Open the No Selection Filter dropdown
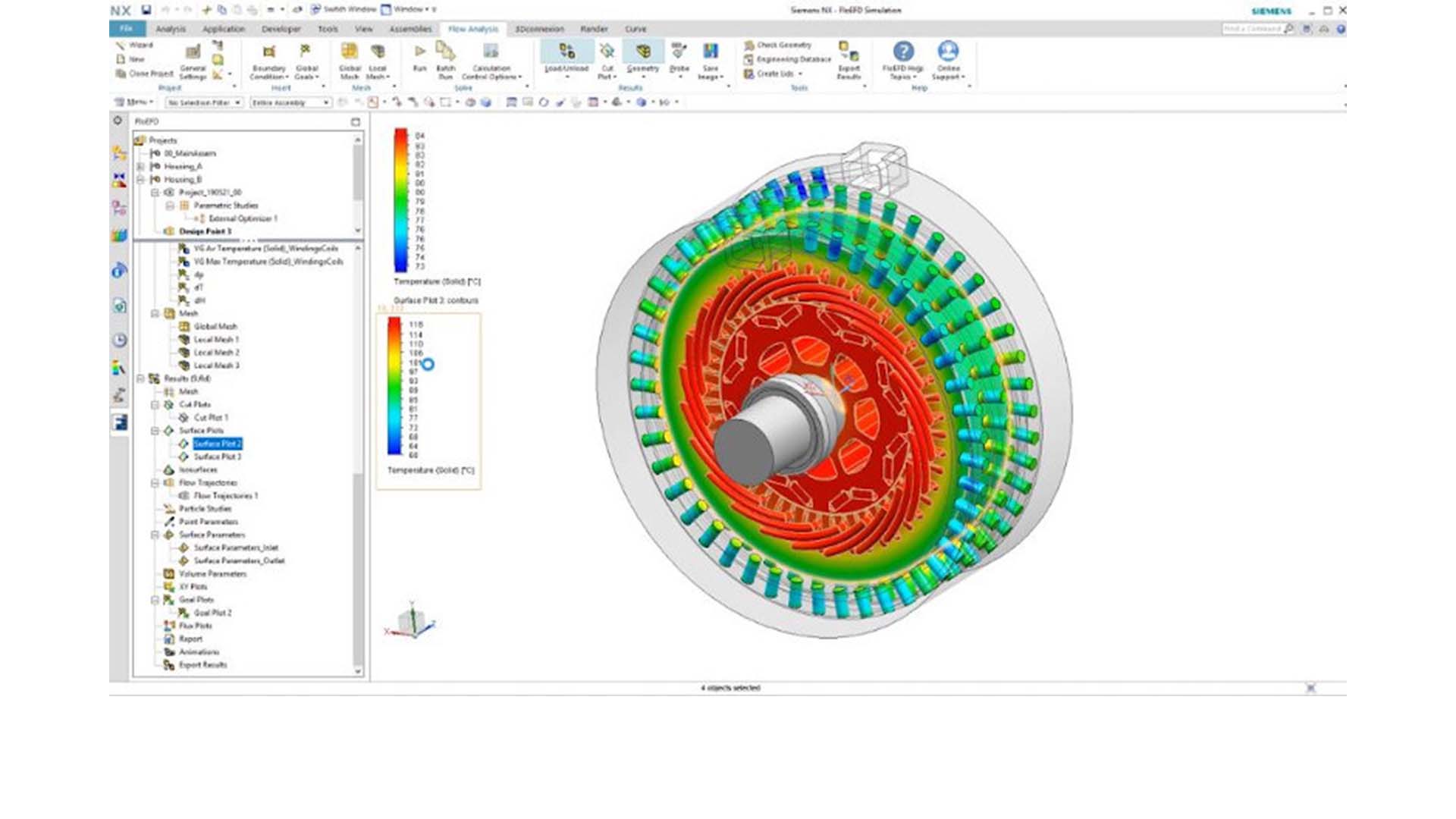This screenshot has width=1456, height=819. 203,102
